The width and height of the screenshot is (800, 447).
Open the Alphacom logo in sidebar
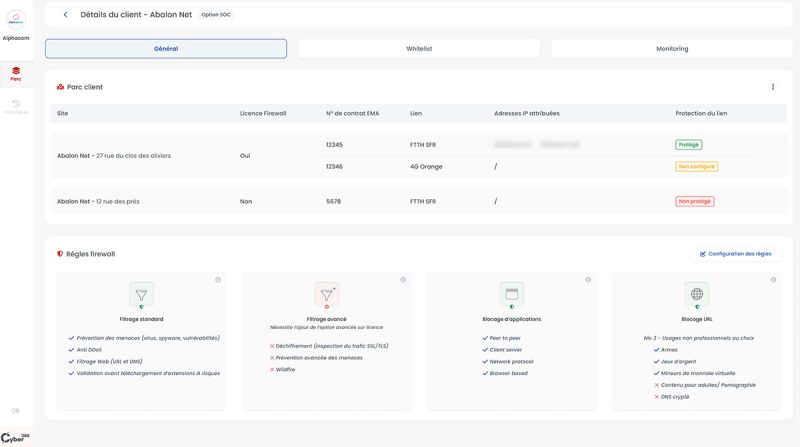(x=16, y=20)
